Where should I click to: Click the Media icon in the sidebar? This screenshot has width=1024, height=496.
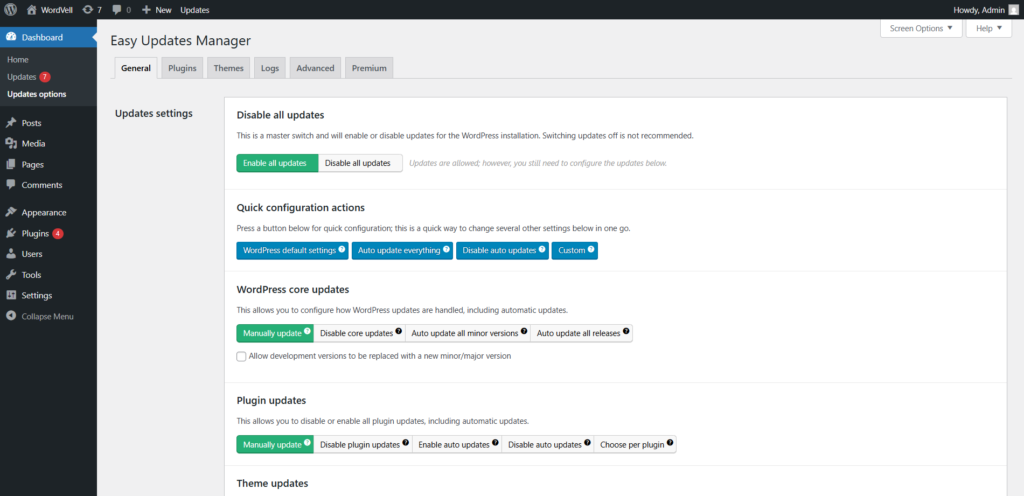point(11,144)
